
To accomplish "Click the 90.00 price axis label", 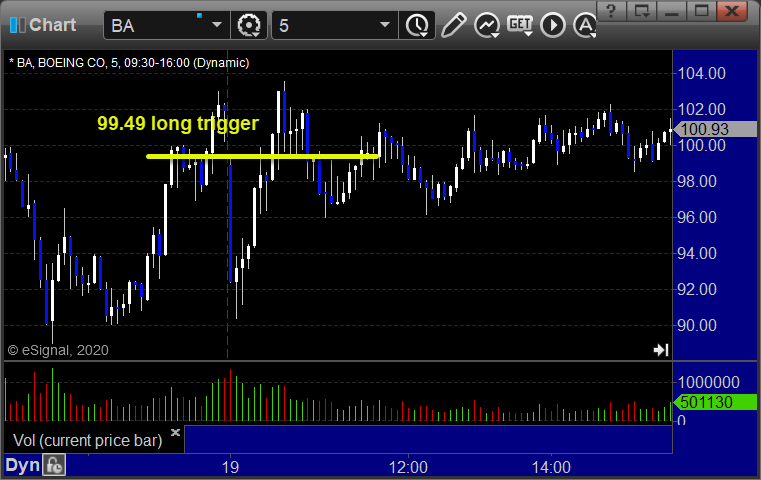I will click(x=697, y=325).
